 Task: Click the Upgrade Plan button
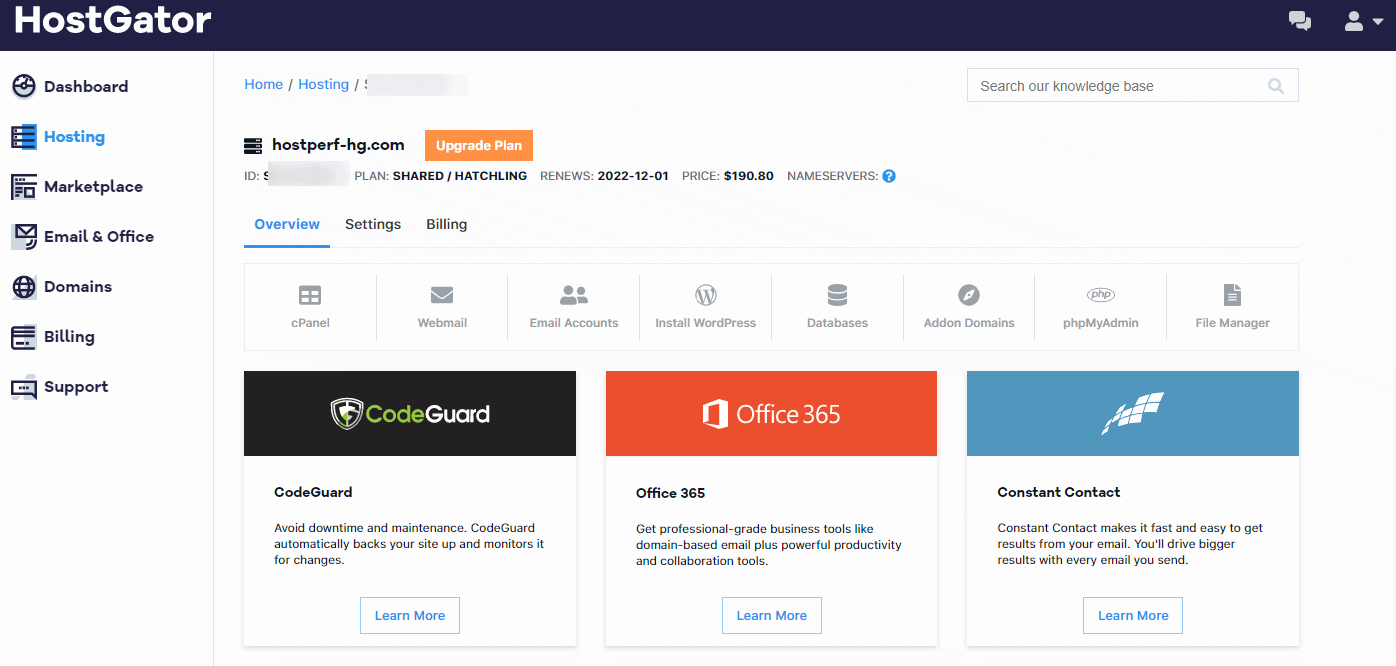[479, 145]
